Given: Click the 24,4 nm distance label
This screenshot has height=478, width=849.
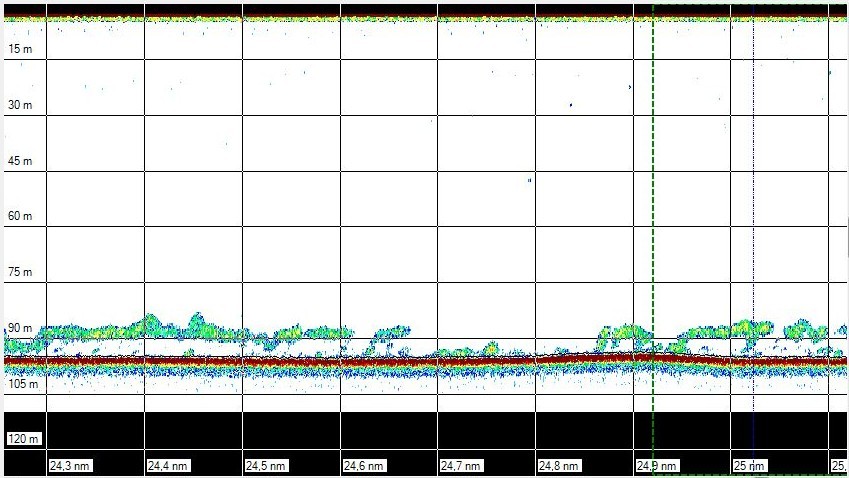Looking at the screenshot, I should [168, 466].
